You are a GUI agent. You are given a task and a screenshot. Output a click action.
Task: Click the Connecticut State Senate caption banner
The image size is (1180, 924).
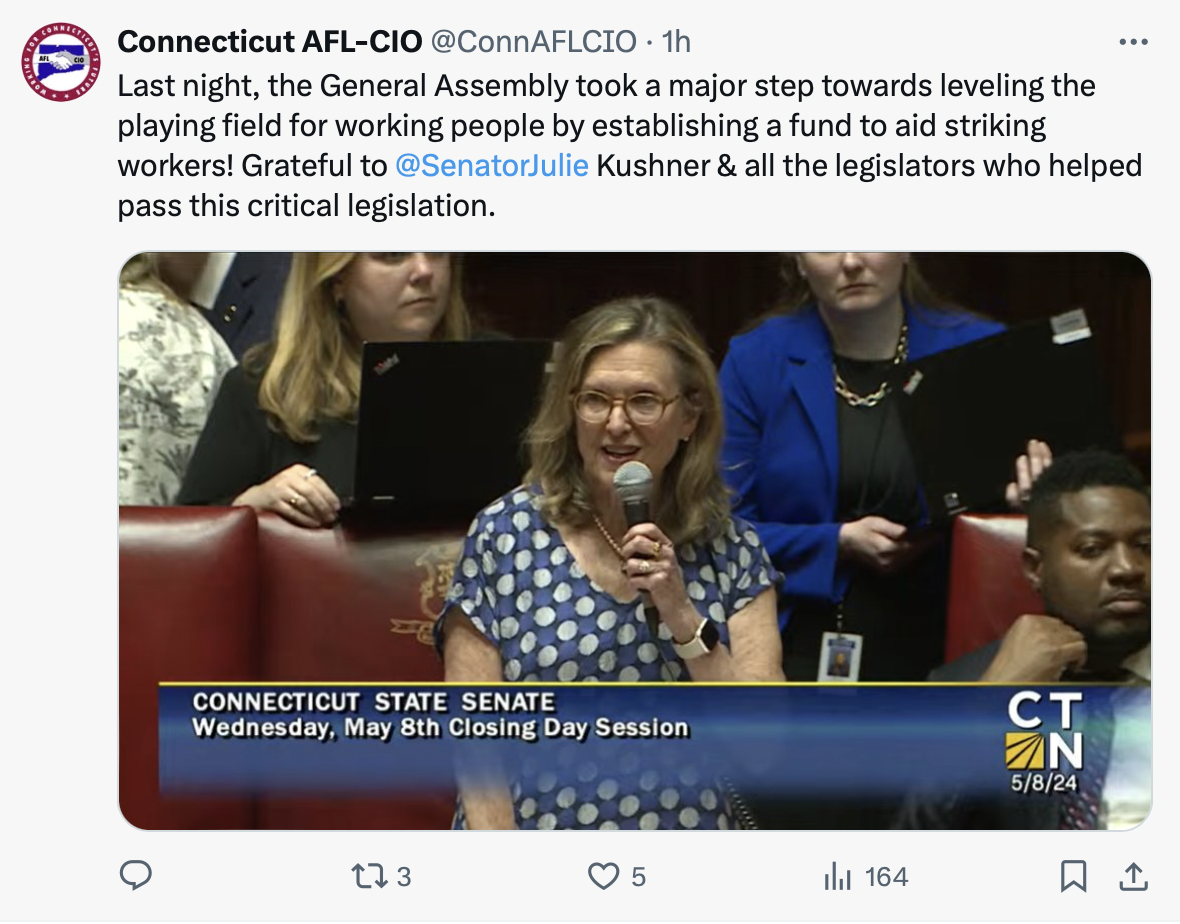pyautogui.click(x=440, y=714)
